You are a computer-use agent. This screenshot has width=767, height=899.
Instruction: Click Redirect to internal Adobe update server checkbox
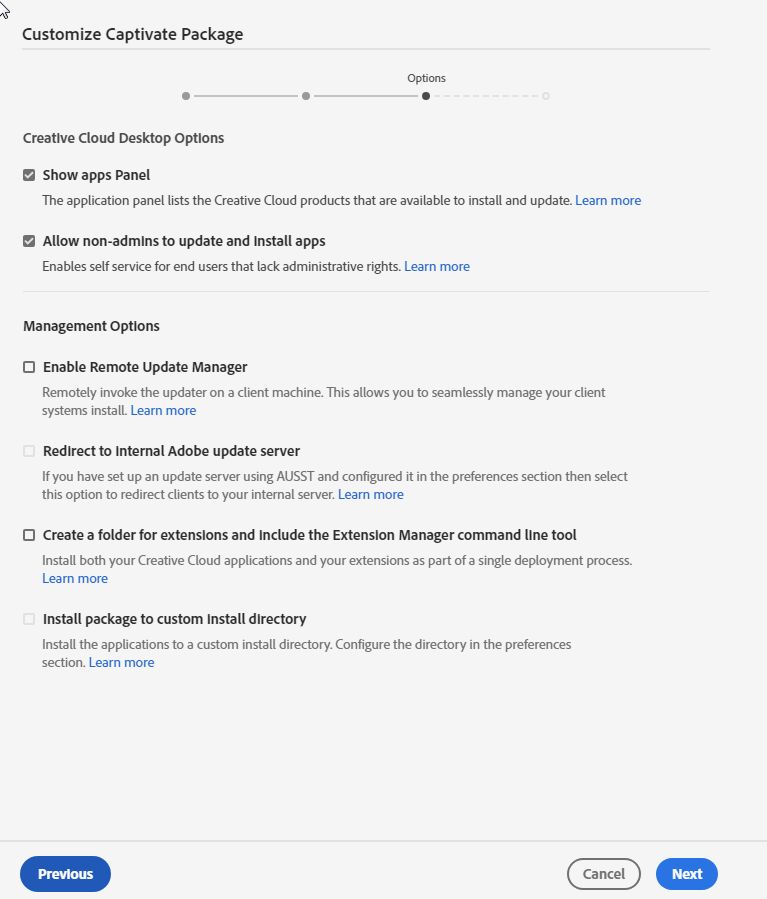coord(29,451)
